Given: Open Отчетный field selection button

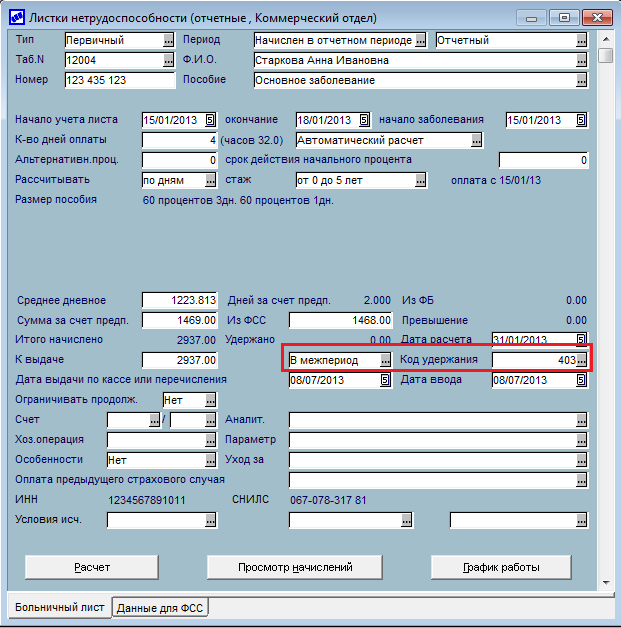Looking at the screenshot, I should click(581, 40).
